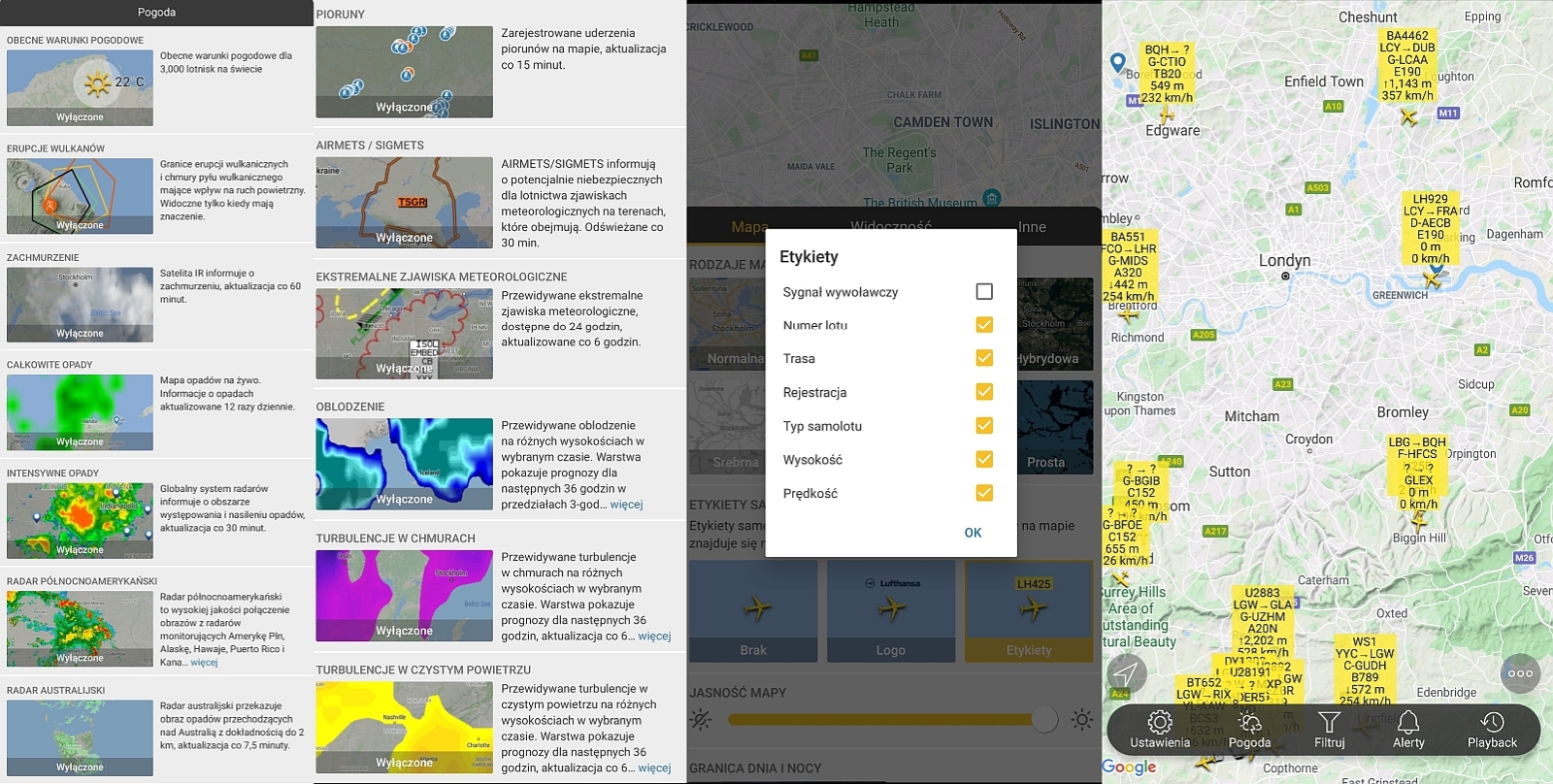Choose the Logo aircraft label option
The width and height of the screenshot is (1553, 784).
[891, 612]
